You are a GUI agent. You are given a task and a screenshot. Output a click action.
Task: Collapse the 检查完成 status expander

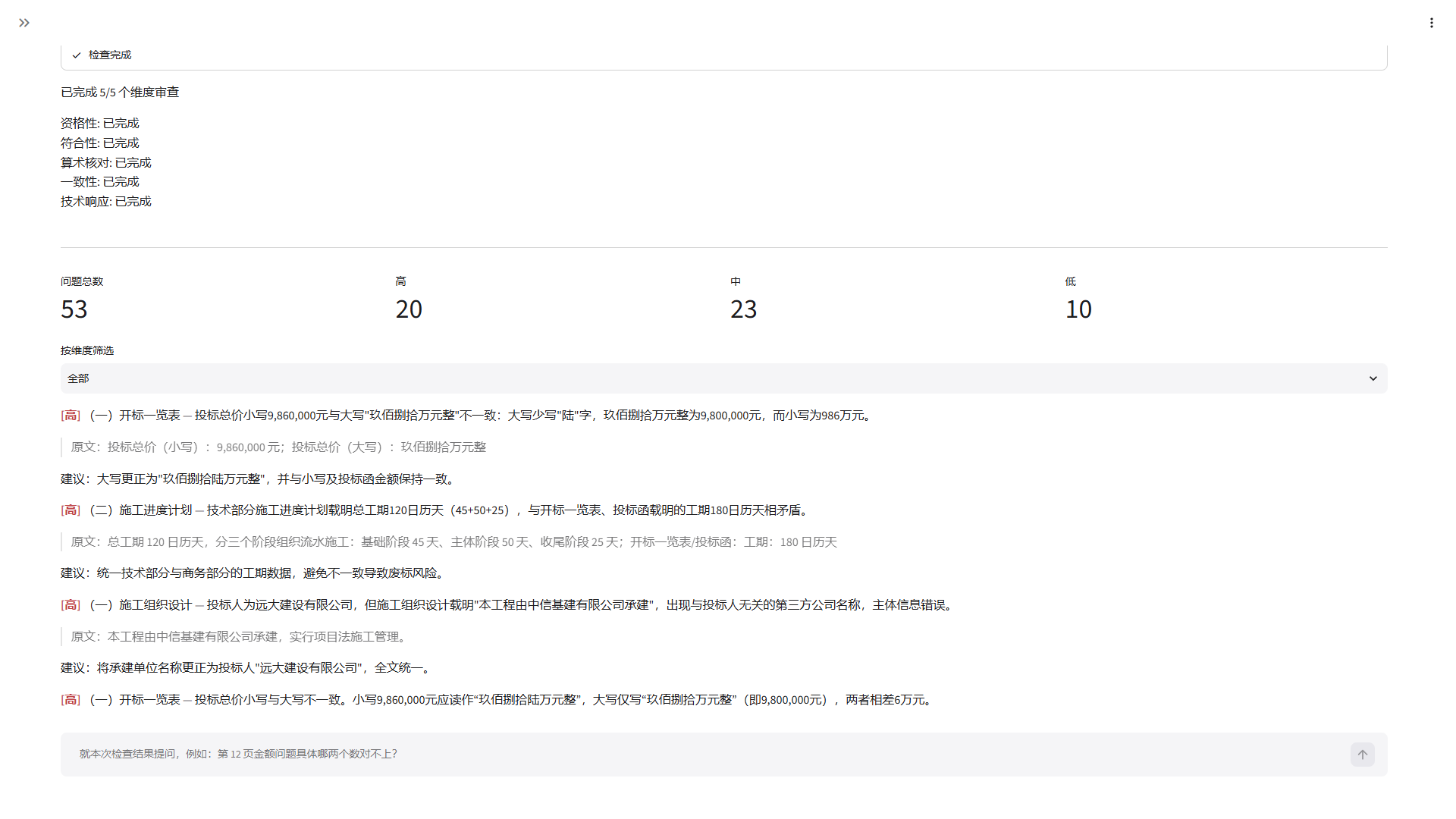click(x=723, y=55)
